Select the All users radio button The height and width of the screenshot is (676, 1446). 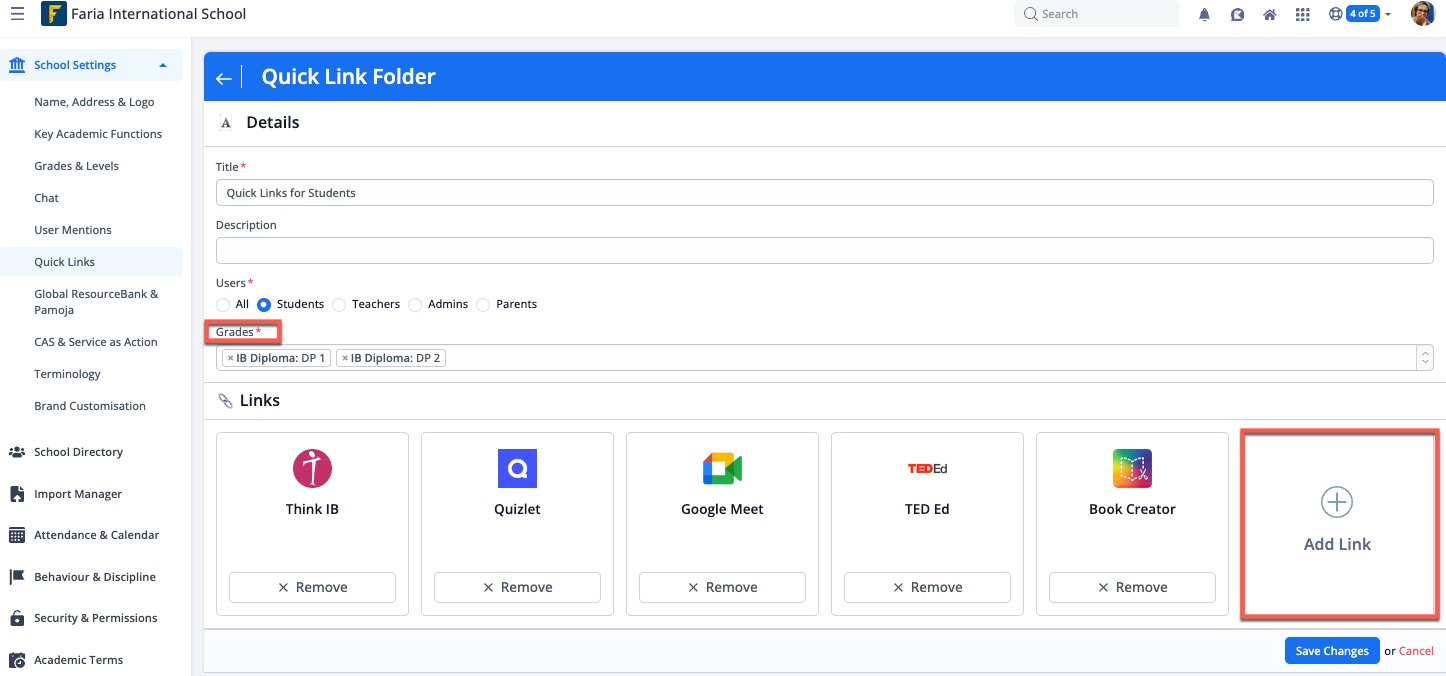tap(223, 304)
